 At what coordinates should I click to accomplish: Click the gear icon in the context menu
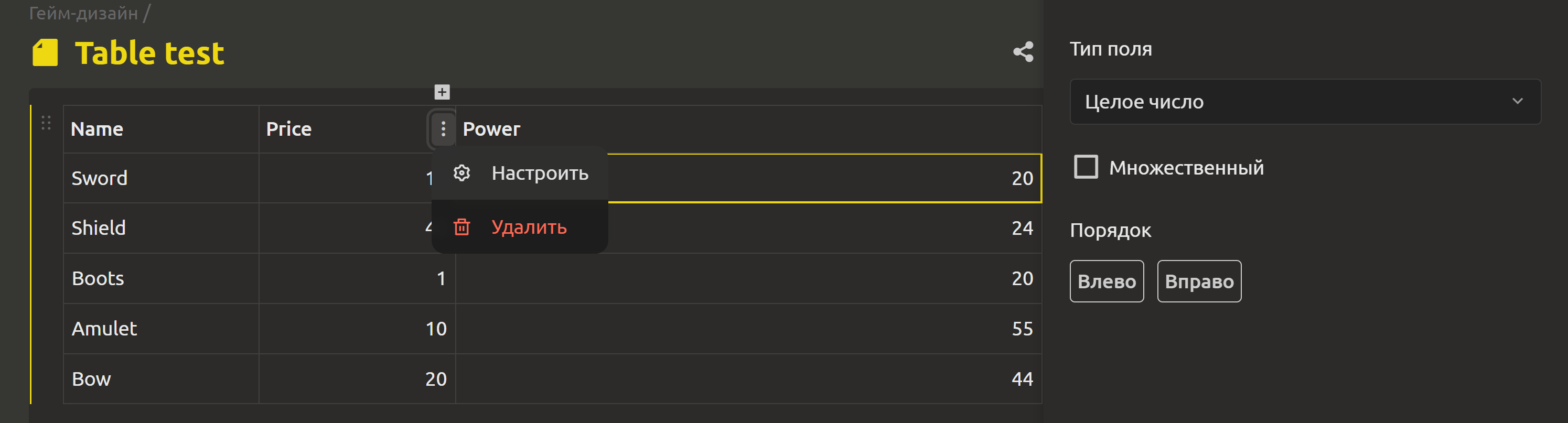[x=462, y=173]
